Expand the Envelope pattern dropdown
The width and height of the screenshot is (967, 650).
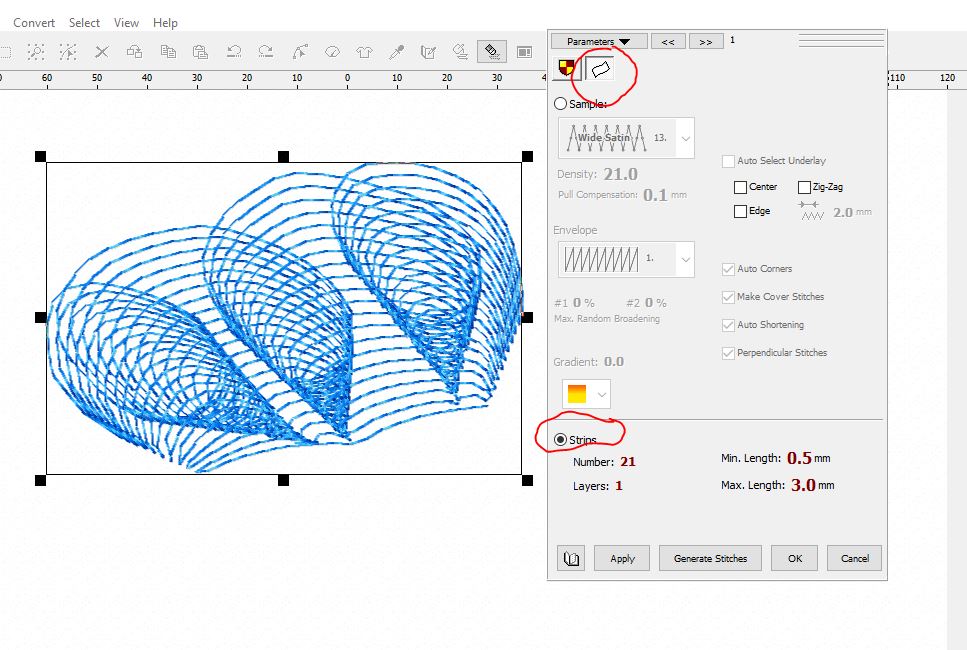(x=686, y=259)
